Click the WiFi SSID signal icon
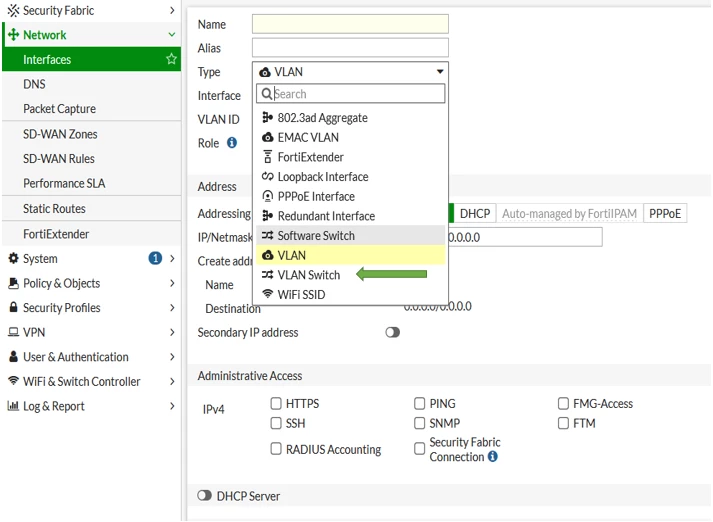The height and width of the screenshot is (522, 713). (x=267, y=294)
